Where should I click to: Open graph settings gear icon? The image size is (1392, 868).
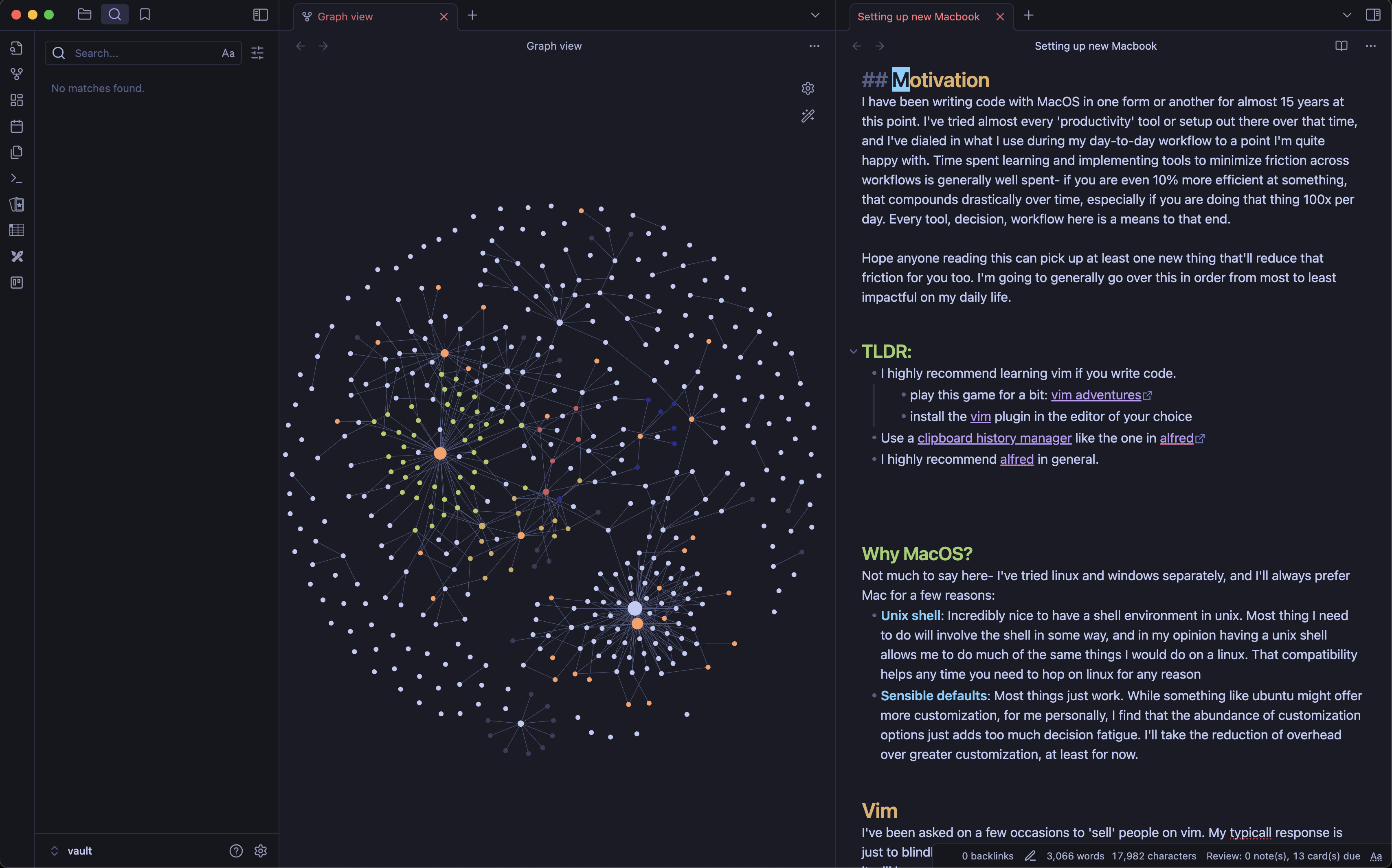808,88
